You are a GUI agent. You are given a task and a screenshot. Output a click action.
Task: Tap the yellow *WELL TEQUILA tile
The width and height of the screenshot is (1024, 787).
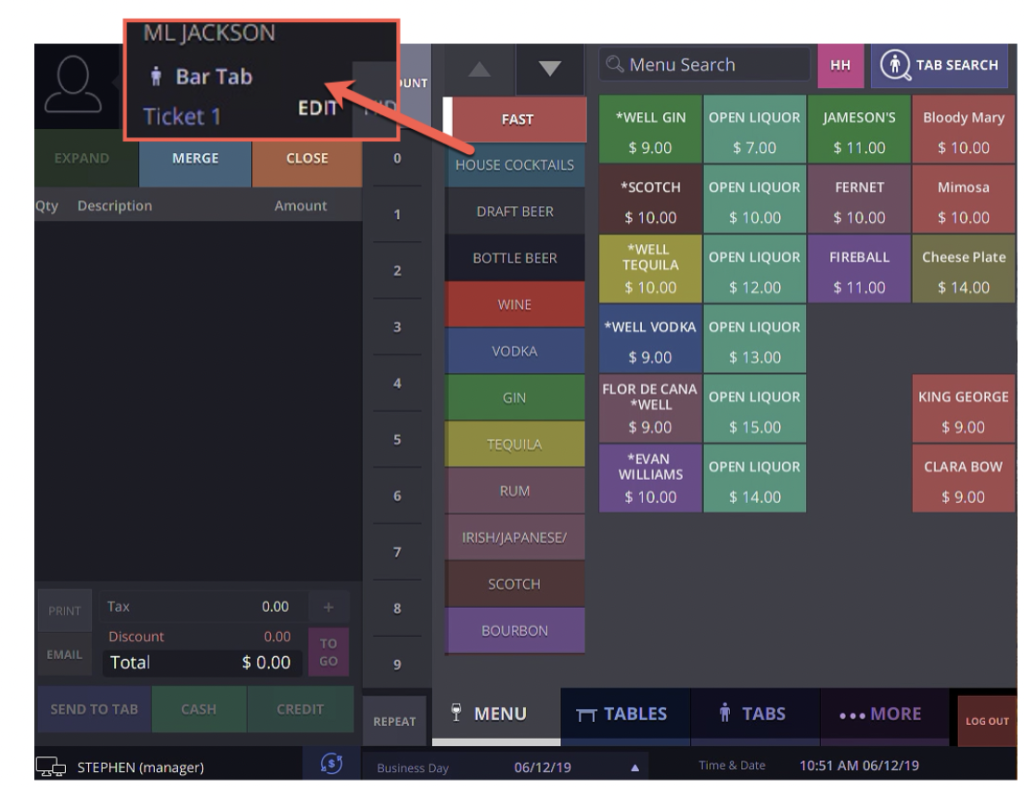pos(650,269)
